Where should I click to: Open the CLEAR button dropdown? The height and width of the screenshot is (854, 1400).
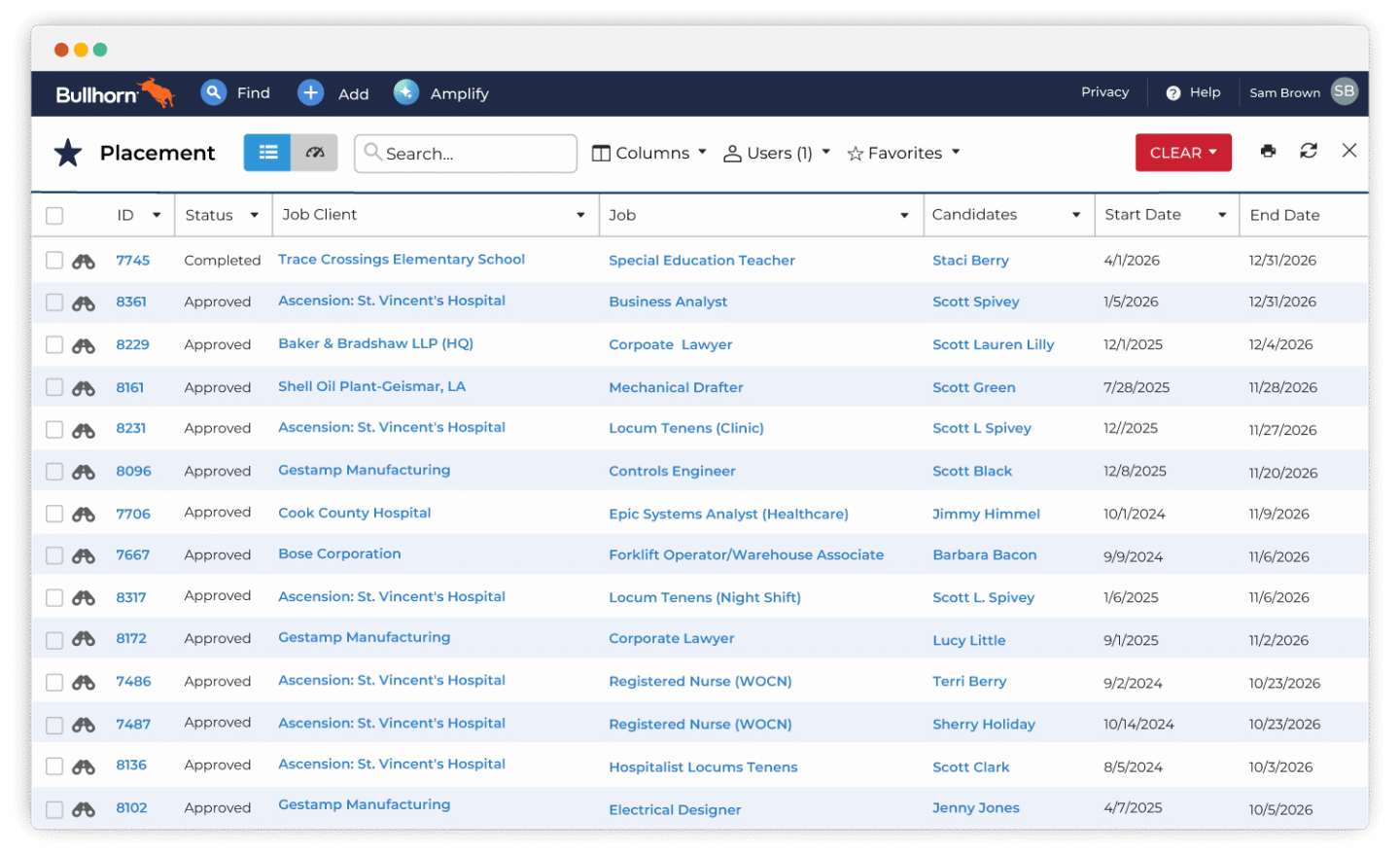coord(1183,153)
